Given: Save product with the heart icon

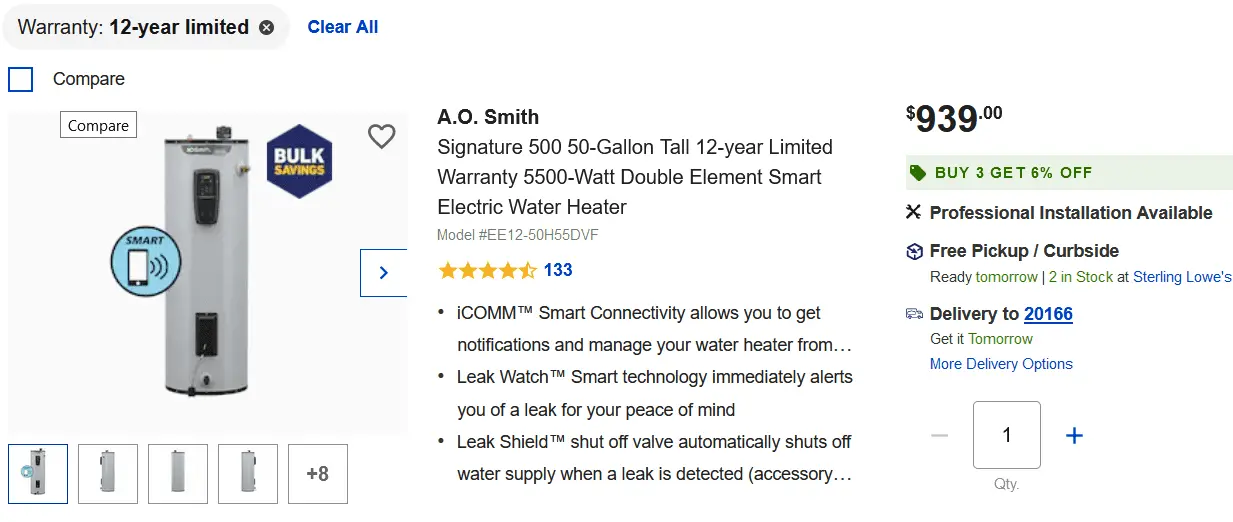Looking at the screenshot, I should 381,136.
